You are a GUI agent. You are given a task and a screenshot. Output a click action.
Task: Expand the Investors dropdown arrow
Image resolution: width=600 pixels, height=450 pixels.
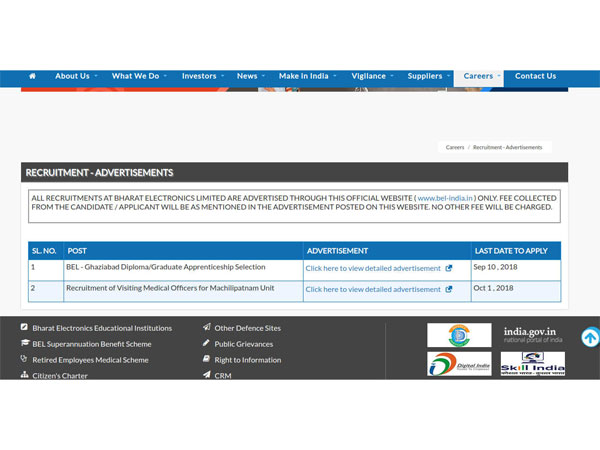[223, 76]
